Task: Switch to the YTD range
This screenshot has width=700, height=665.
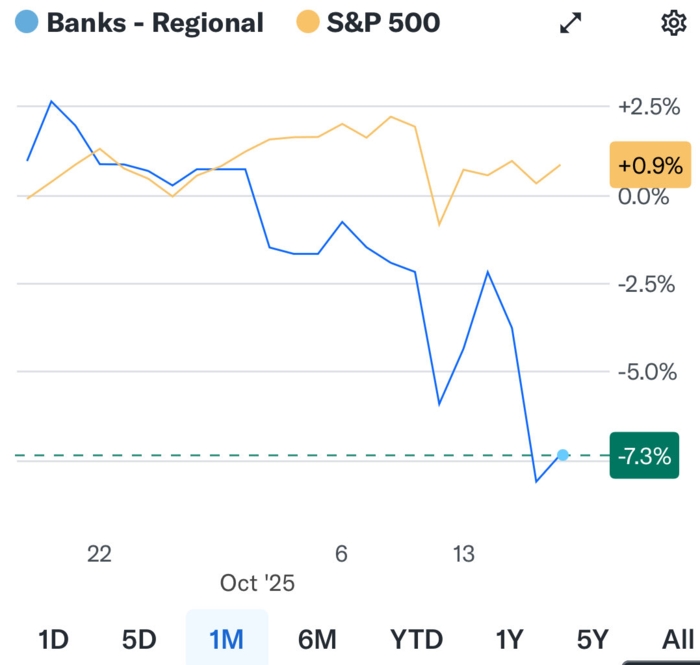Action: point(416,639)
